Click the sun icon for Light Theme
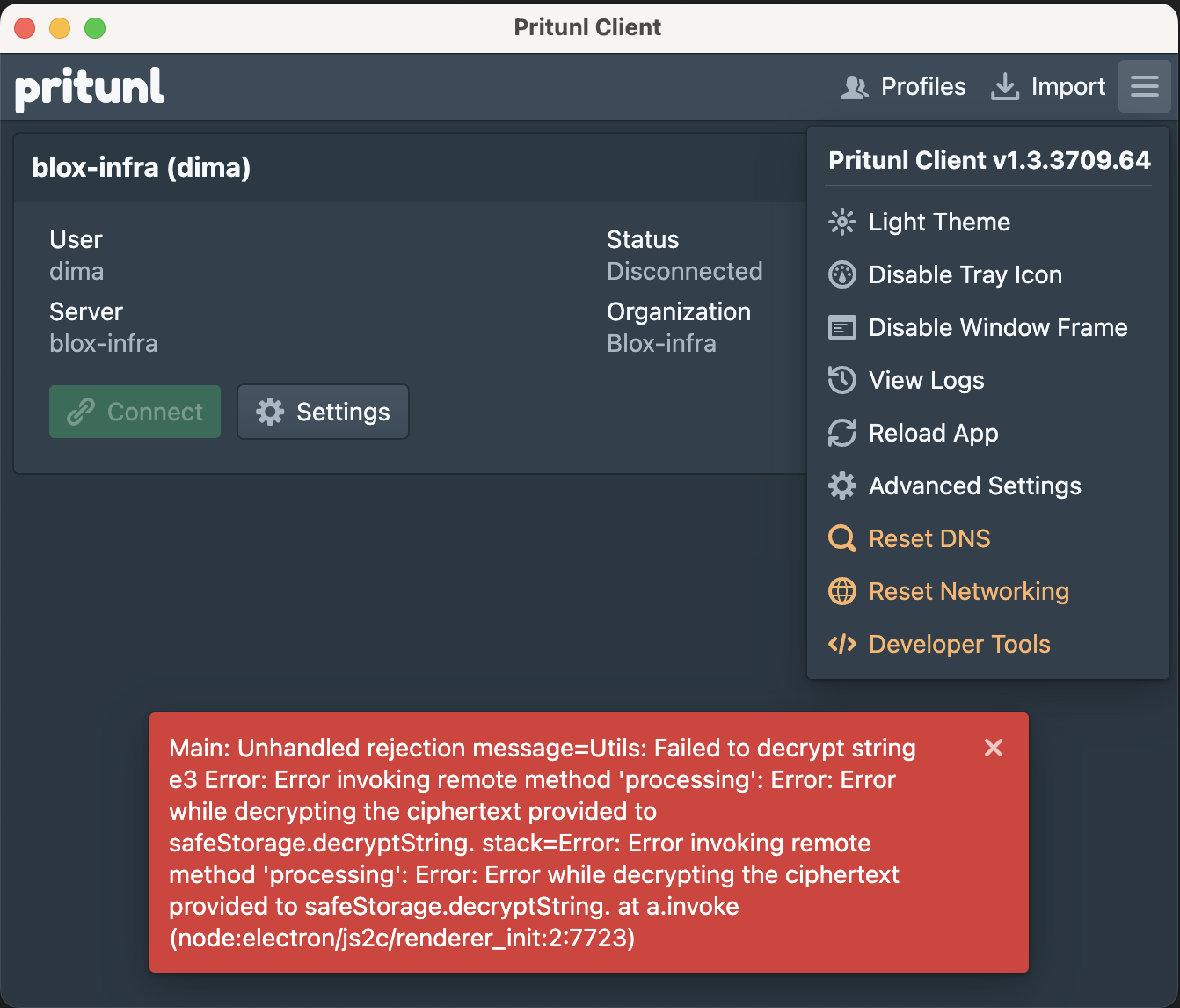 842,222
